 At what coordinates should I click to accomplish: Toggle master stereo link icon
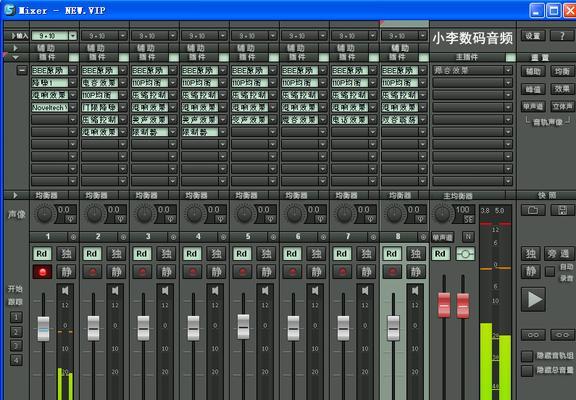[465, 254]
